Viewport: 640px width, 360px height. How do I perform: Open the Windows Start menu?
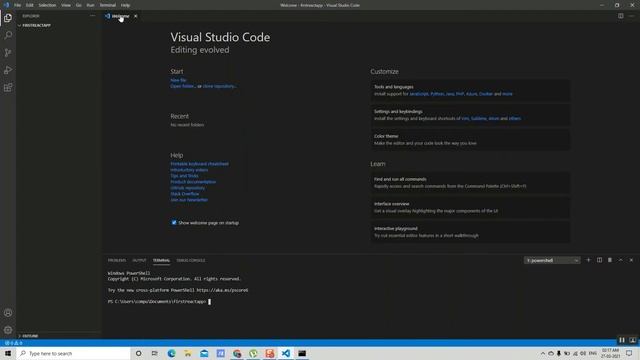(x=8, y=353)
